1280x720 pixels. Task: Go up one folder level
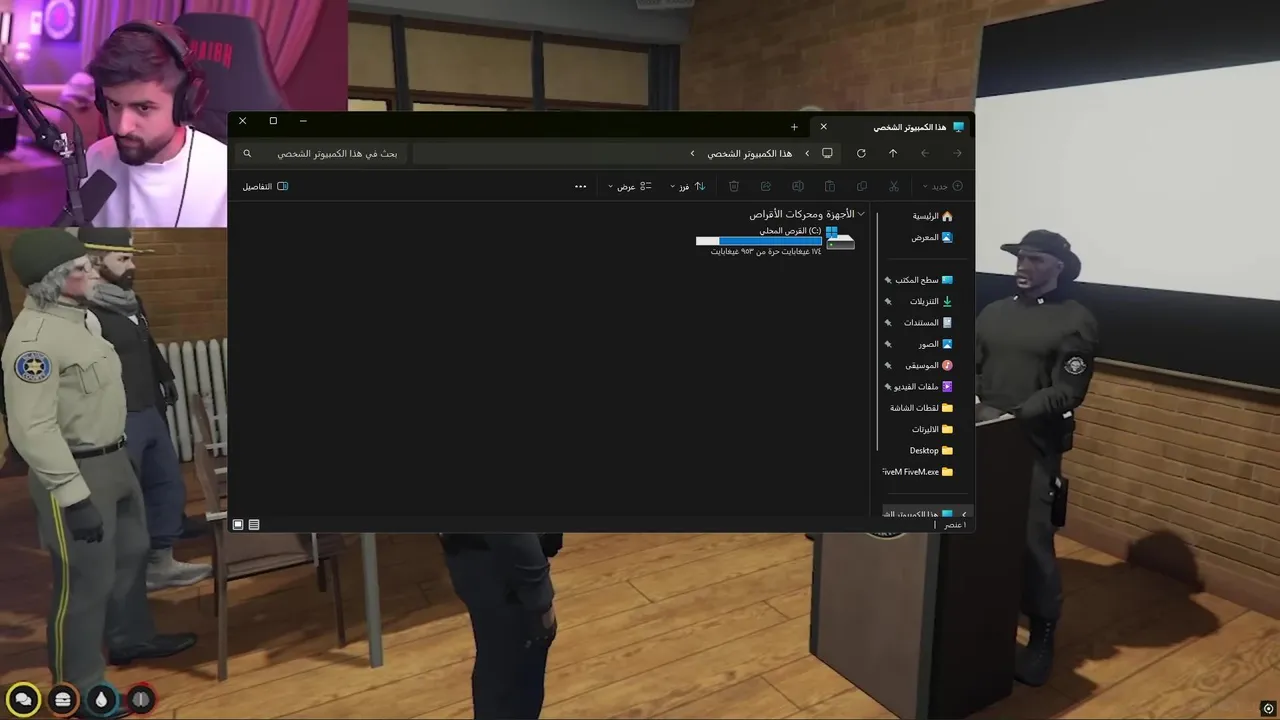tap(893, 153)
